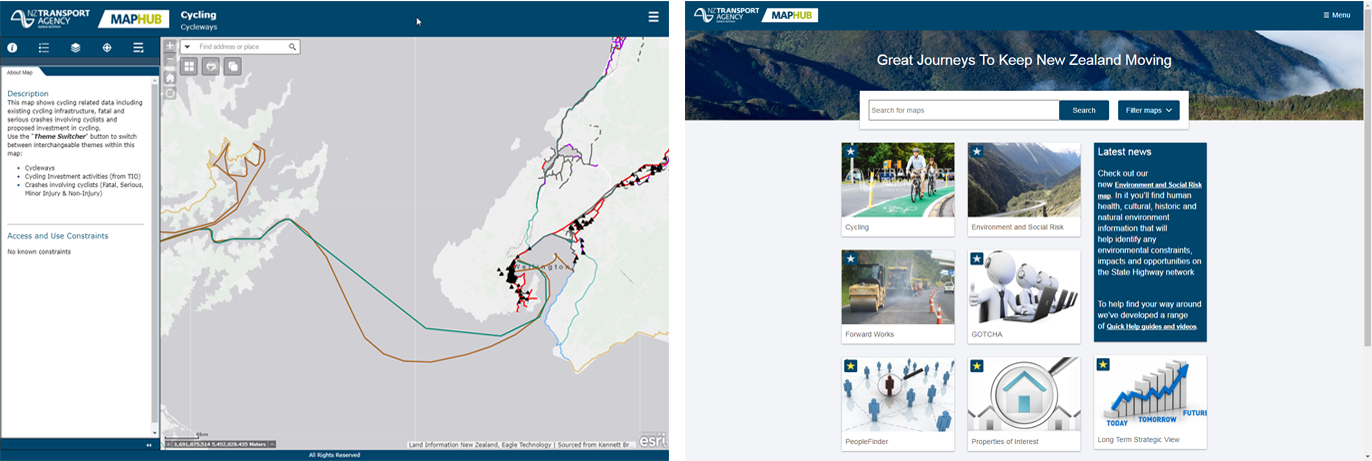This screenshot has width=1372, height=461.
Task: Open the Forward Works map thumbnail
Action: [898, 287]
